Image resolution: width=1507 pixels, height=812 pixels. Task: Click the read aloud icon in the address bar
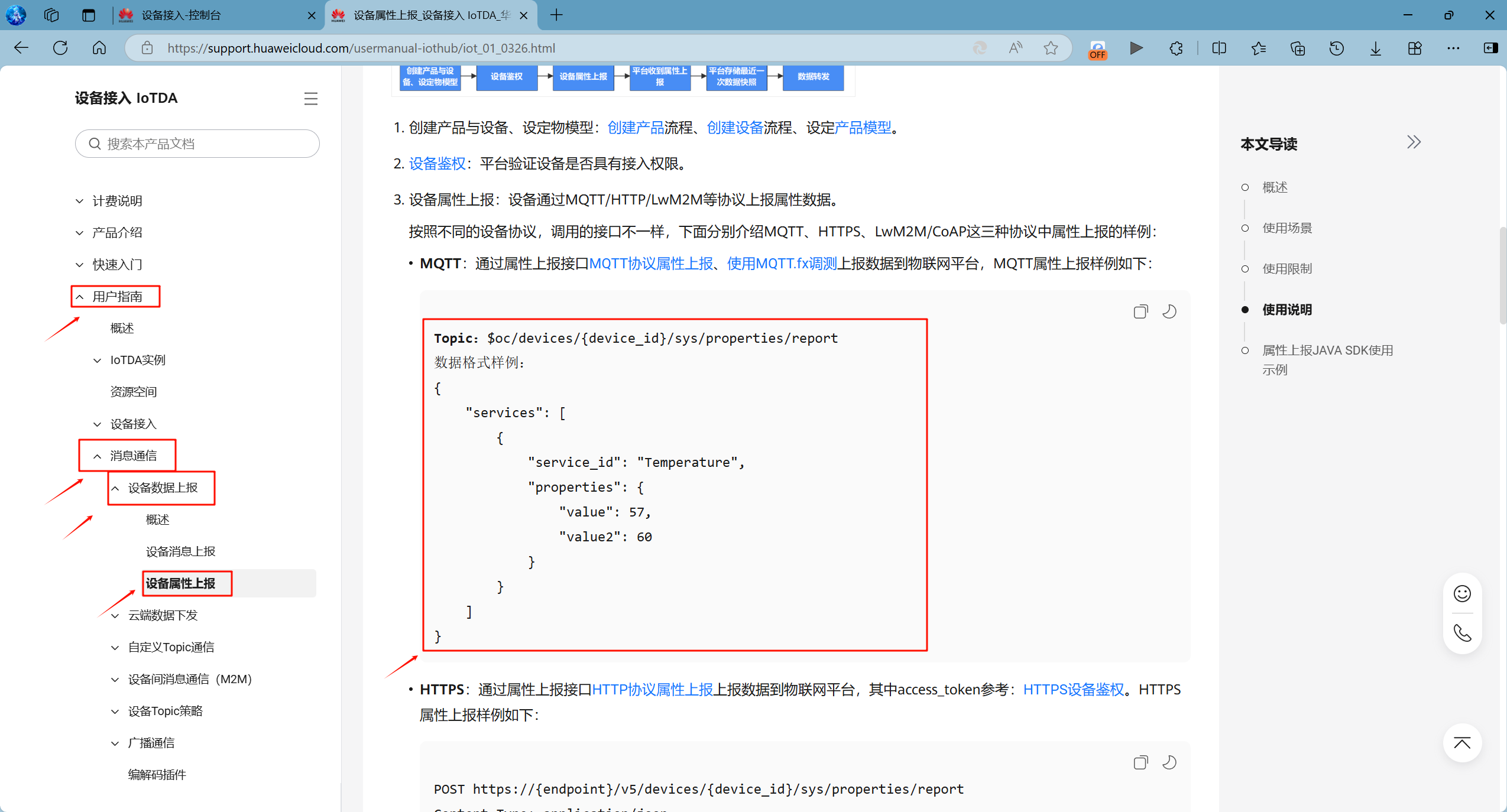[1015, 48]
